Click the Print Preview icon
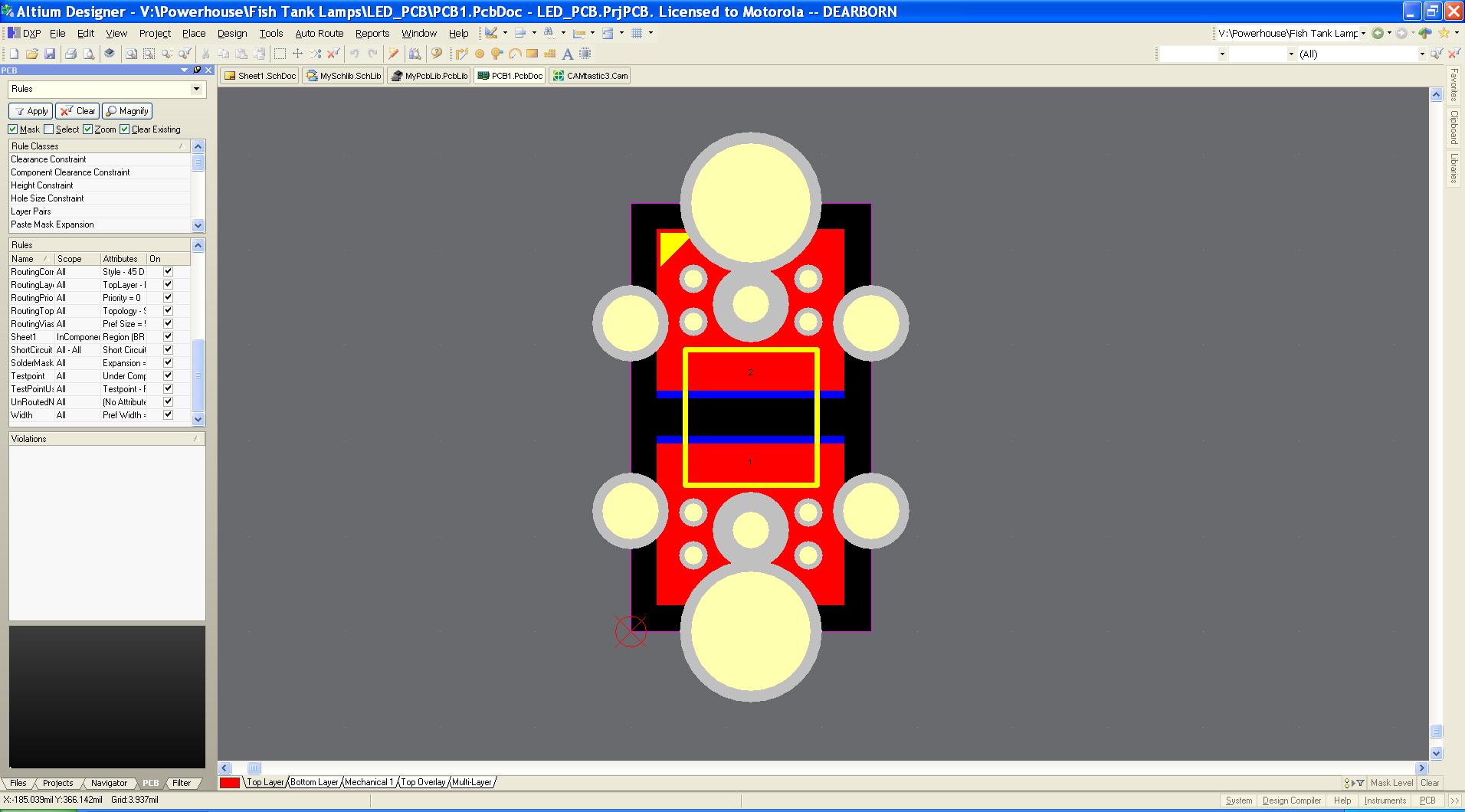The image size is (1465, 812). coord(89,54)
